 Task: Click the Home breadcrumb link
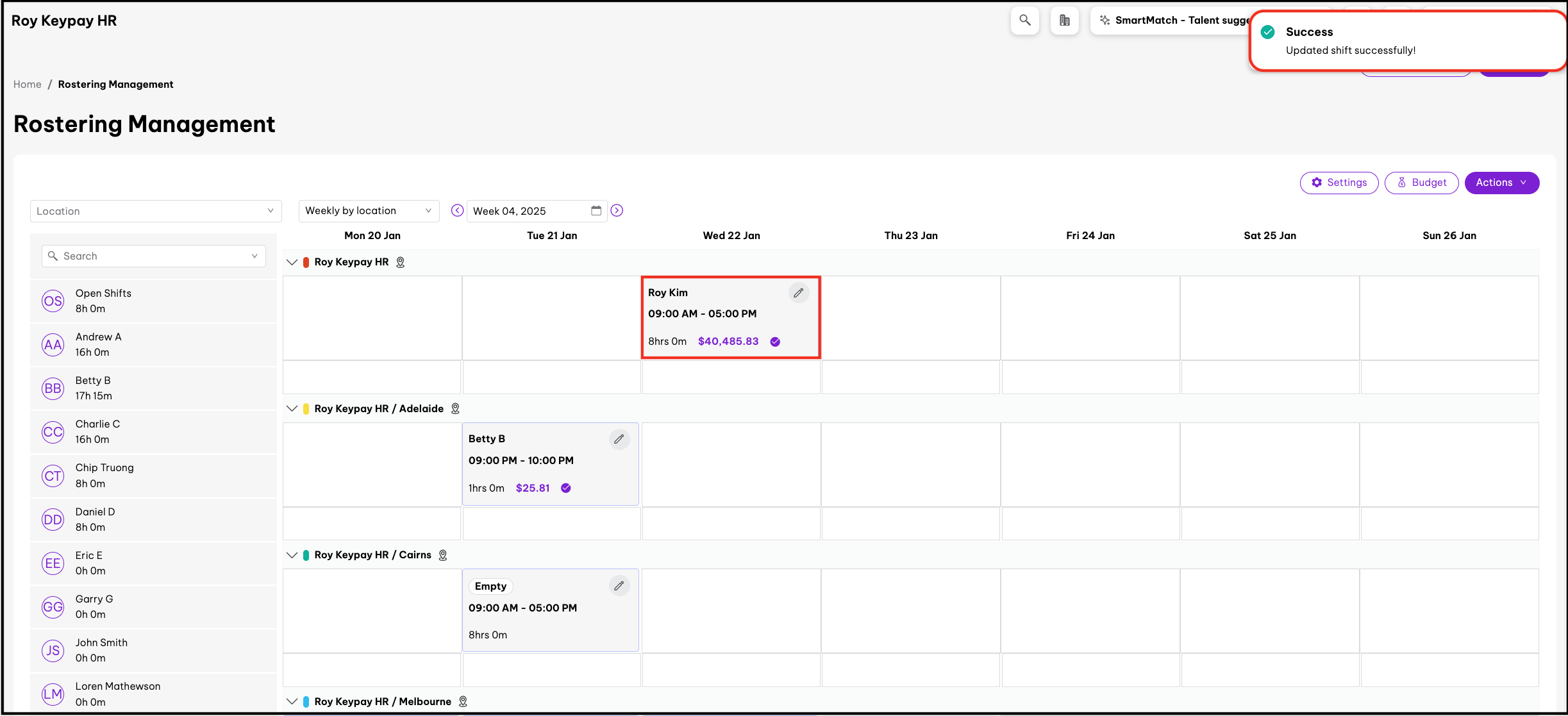[28, 85]
